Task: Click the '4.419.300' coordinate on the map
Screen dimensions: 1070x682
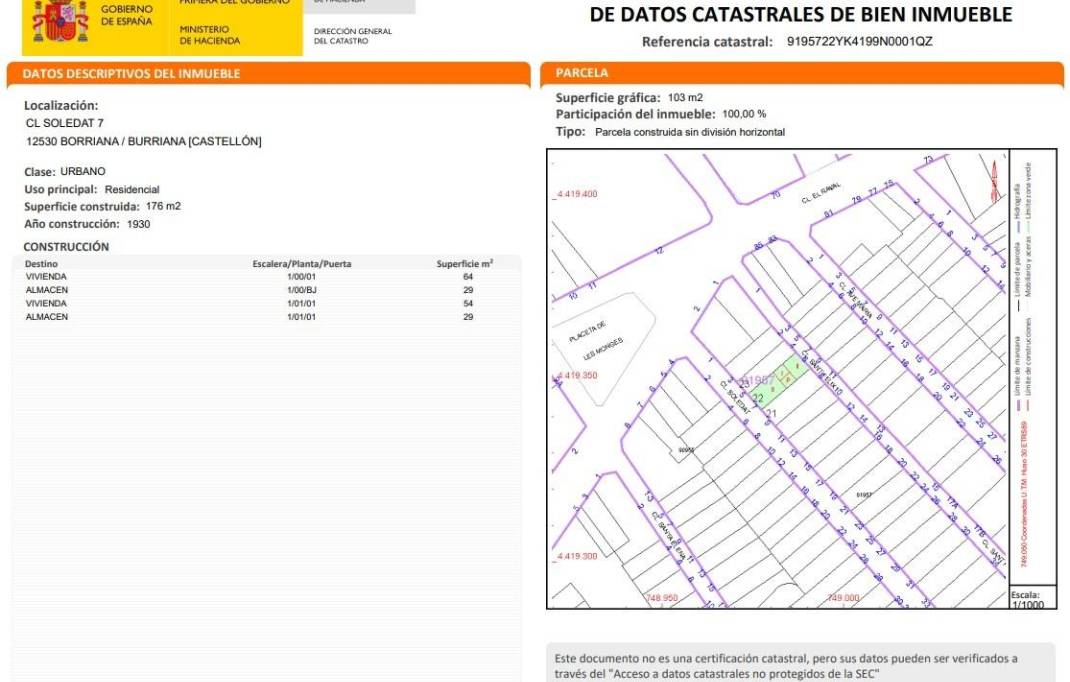Action: click(x=577, y=556)
